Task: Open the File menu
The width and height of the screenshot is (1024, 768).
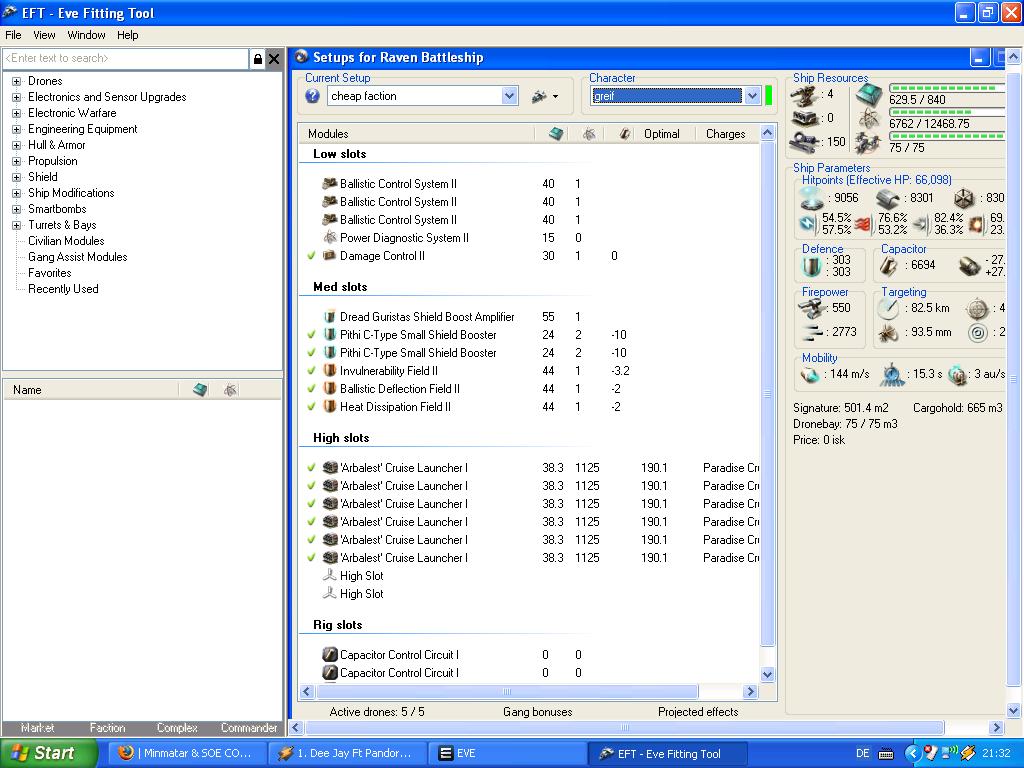Action: (x=13, y=35)
